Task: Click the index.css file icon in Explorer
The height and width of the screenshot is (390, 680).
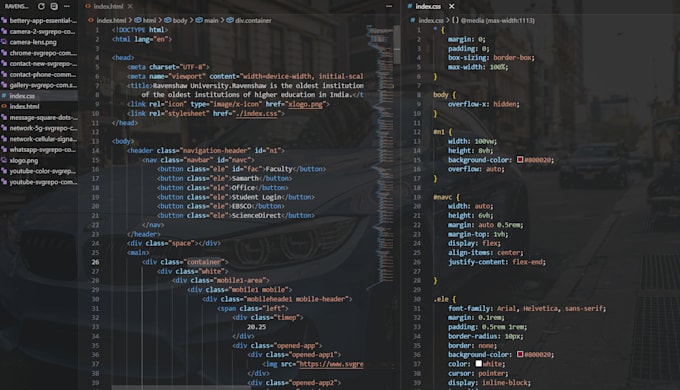Action: click(4, 96)
